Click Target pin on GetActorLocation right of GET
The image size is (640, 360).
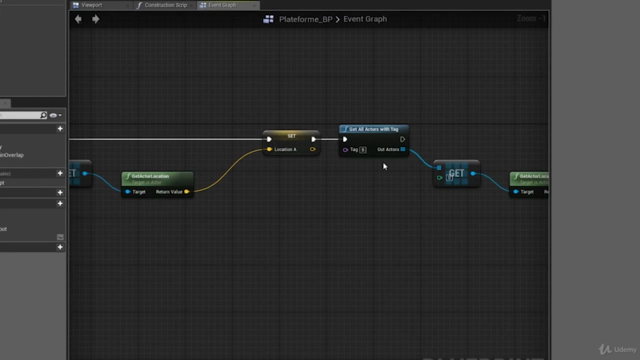pyautogui.click(x=516, y=192)
